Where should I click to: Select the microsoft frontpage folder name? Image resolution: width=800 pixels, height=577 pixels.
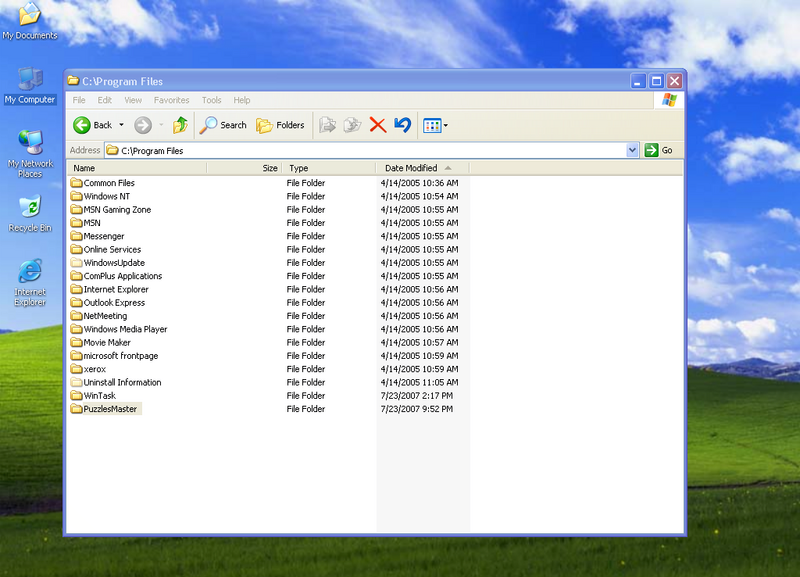(121, 356)
